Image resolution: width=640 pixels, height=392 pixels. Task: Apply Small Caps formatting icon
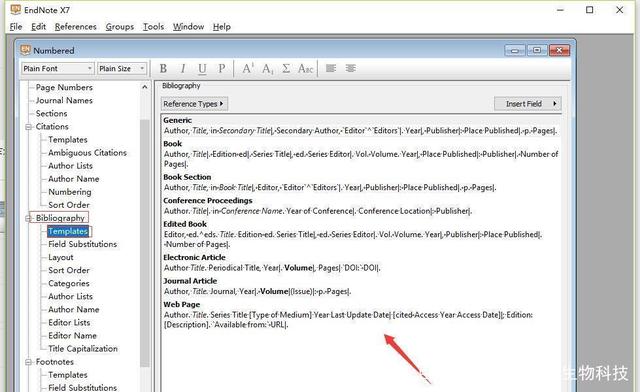[x=305, y=69]
